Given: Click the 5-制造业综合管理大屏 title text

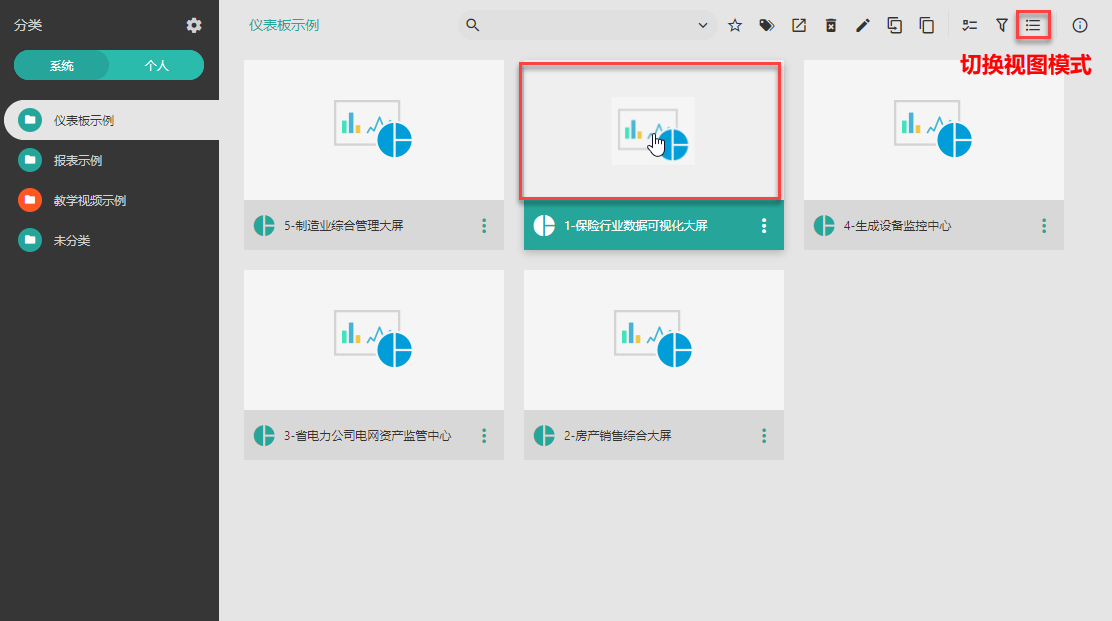Looking at the screenshot, I should tap(344, 225).
